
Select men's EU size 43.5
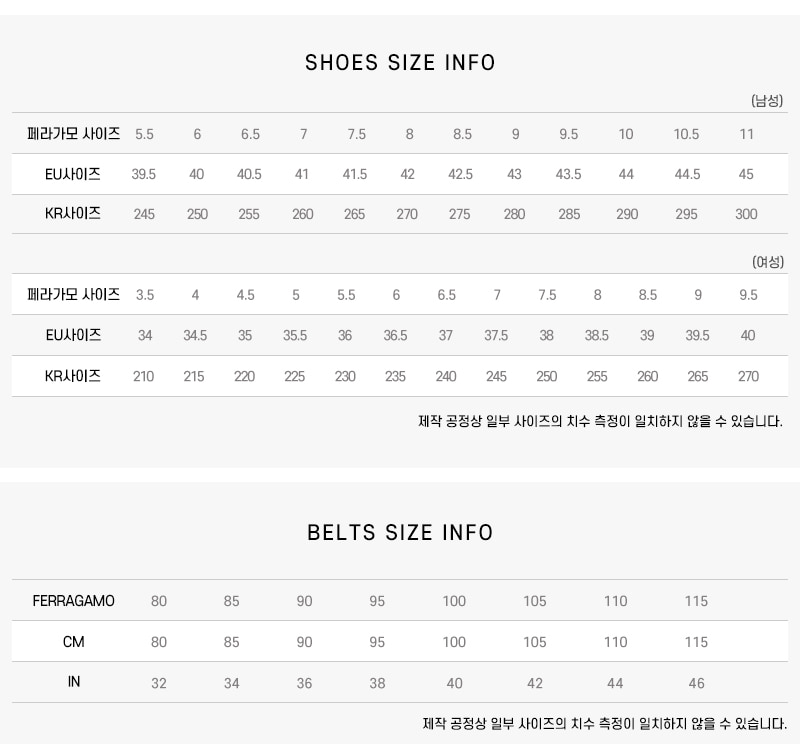pyautogui.click(x=568, y=174)
